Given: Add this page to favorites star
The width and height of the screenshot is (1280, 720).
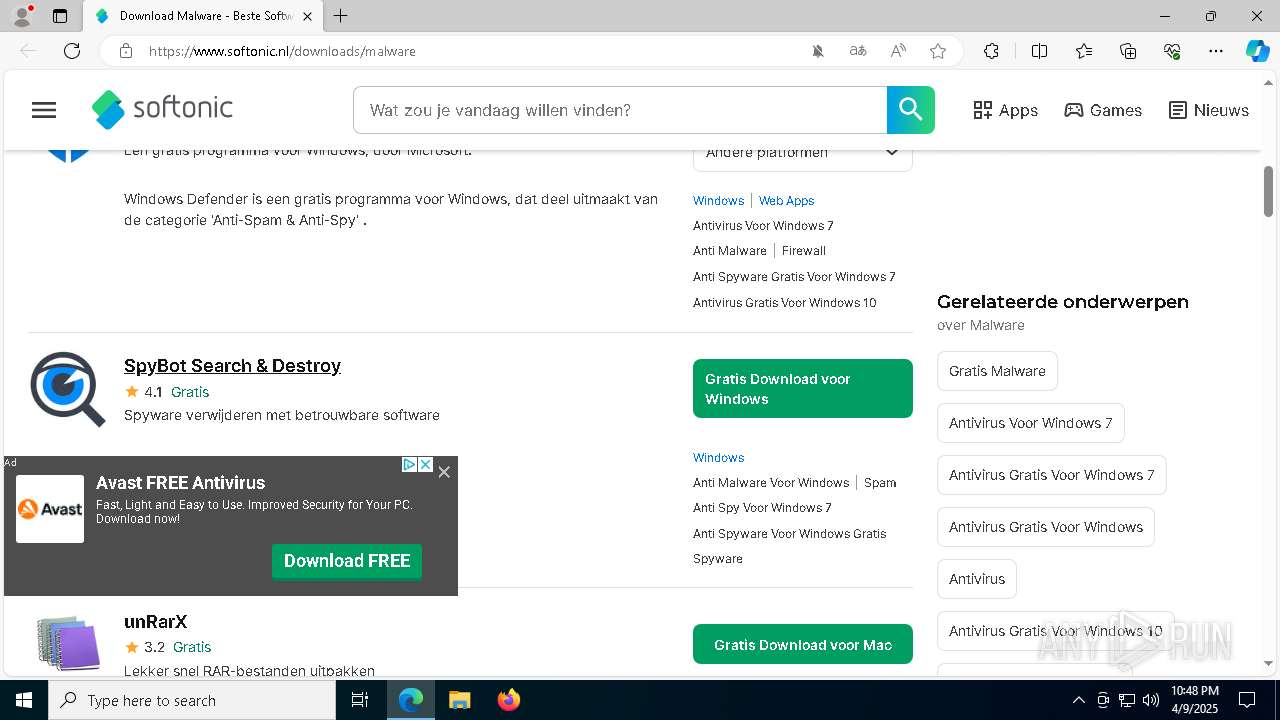Looking at the screenshot, I should 938,51.
